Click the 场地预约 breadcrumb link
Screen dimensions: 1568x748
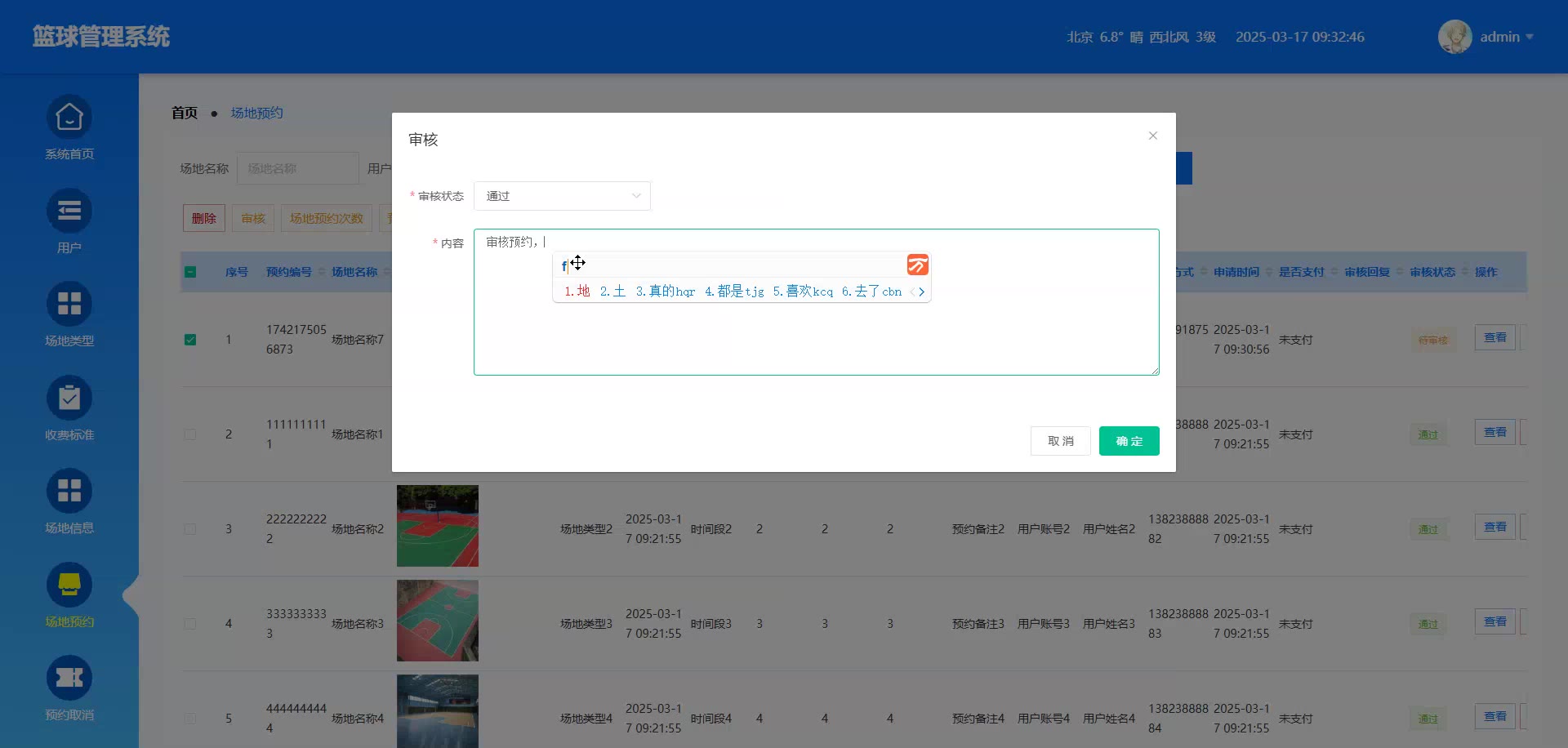(x=256, y=113)
